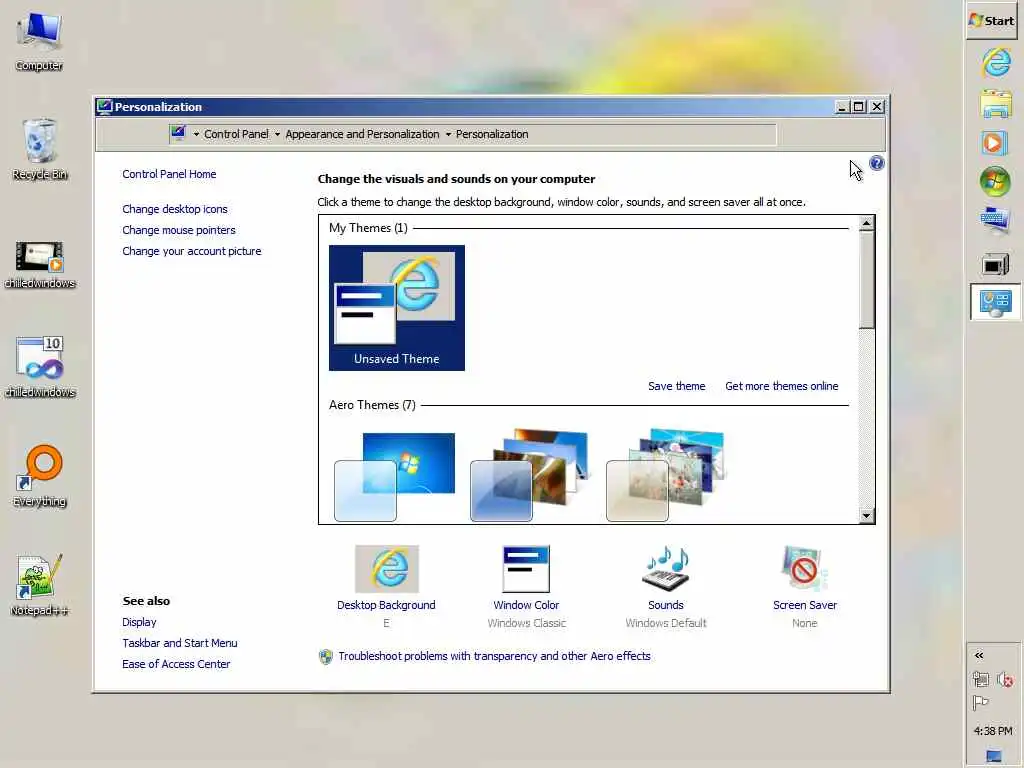Click the network tray icon
The image size is (1024, 768).
click(x=980, y=680)
